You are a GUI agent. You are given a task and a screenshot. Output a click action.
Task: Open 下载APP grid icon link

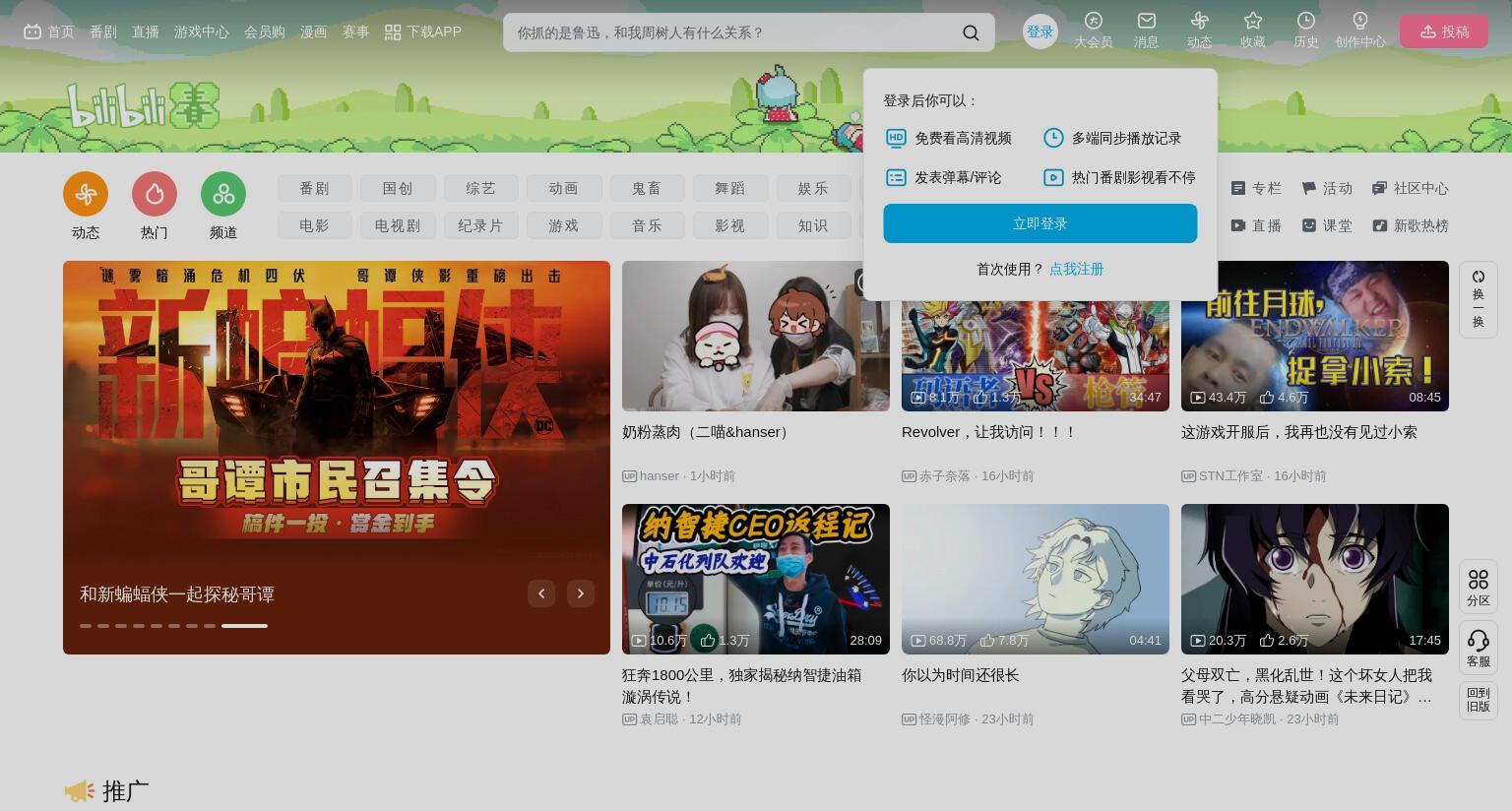(x=423, y=31)
